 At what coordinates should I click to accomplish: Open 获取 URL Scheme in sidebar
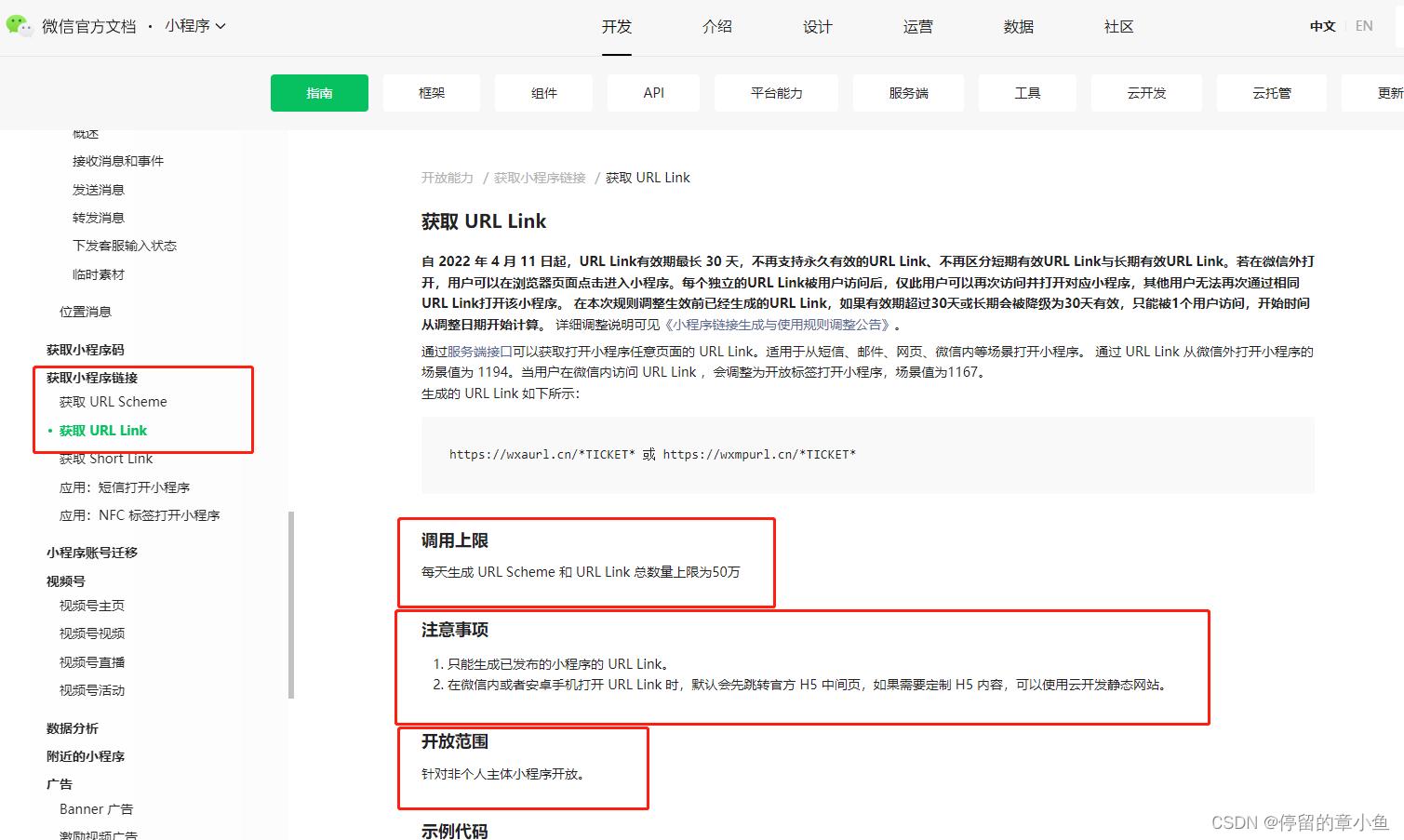tap(114, 402)
